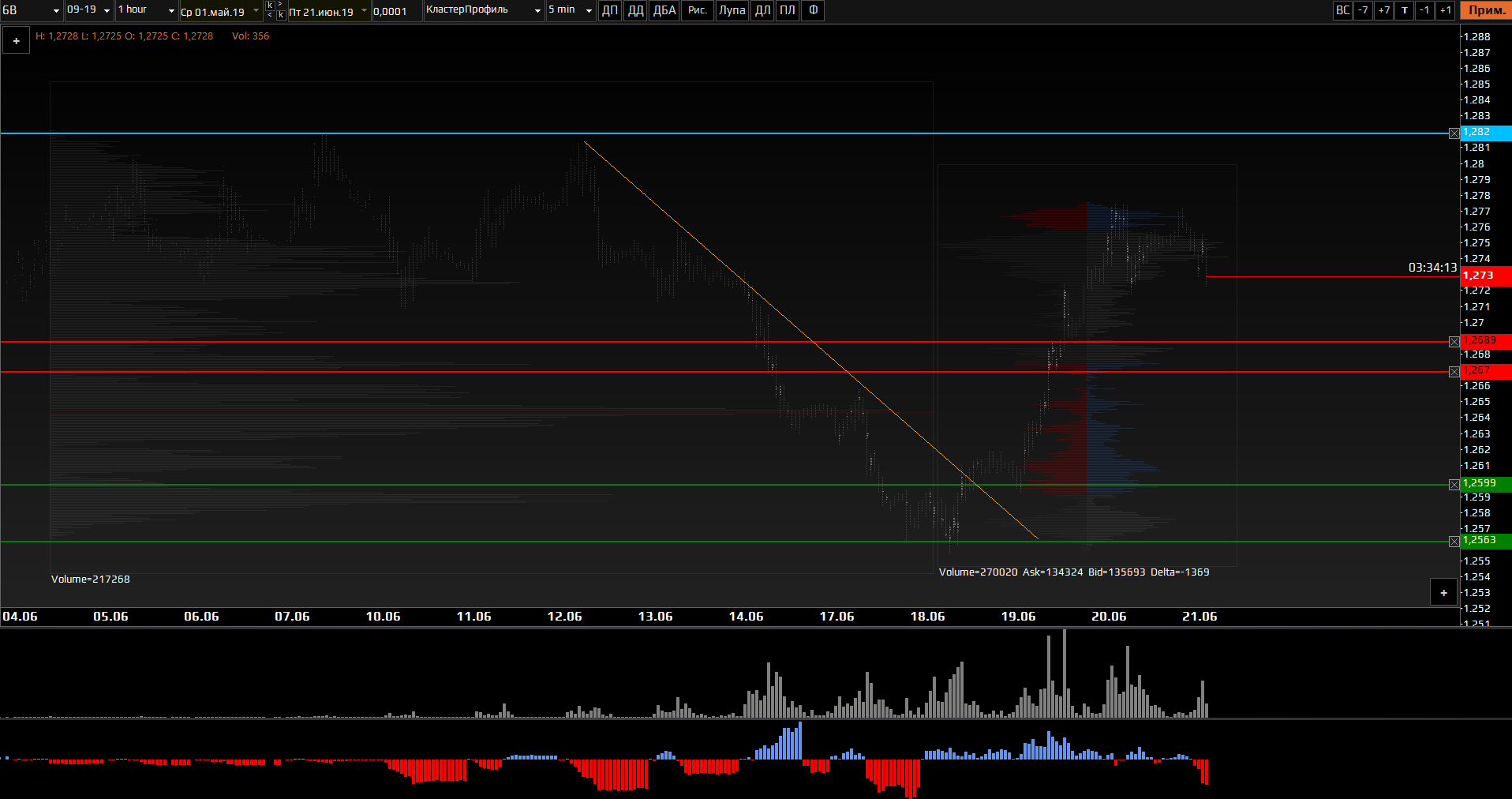This screenshot has width=1512, height=799.
Task: Toggle the ДБА toolbar button
Action: point(664,10)
